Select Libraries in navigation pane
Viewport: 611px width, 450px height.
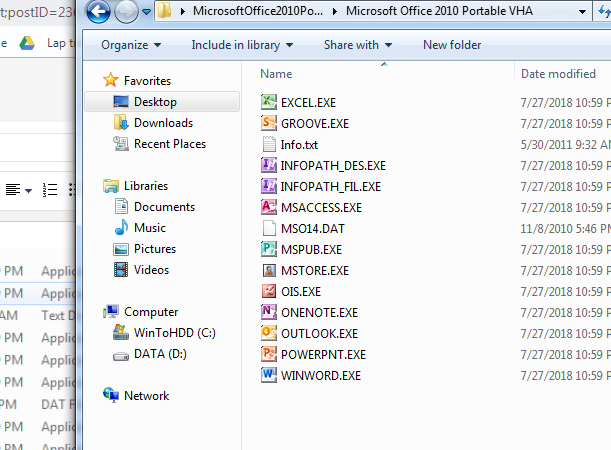[x=146, y=186]
